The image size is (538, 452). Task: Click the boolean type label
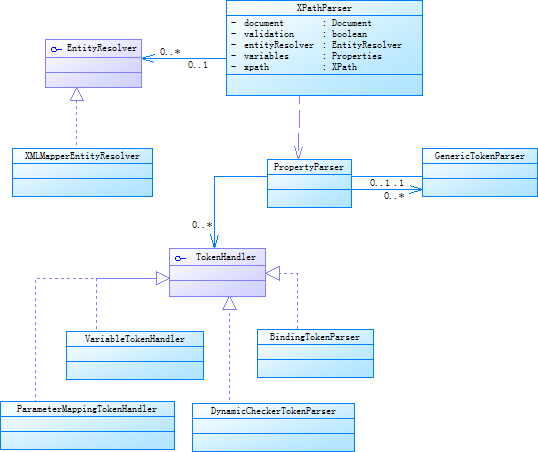tap(349, 34)
